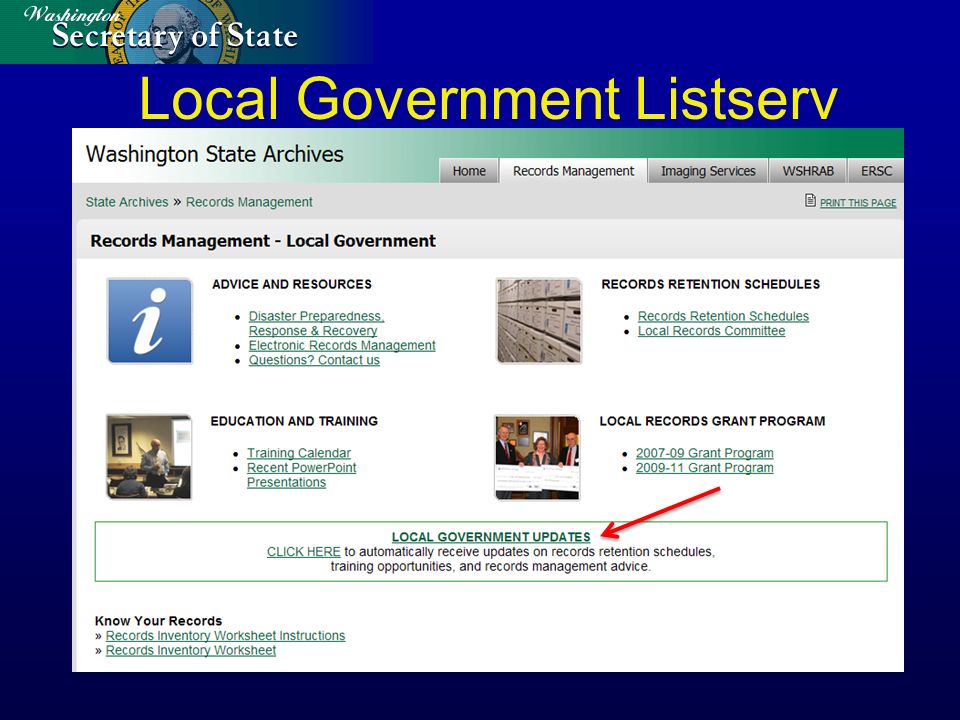This screenshot has height=720, width=960.
Task: Open the 2007-09 Grant Program link
Action: (705, 453)
